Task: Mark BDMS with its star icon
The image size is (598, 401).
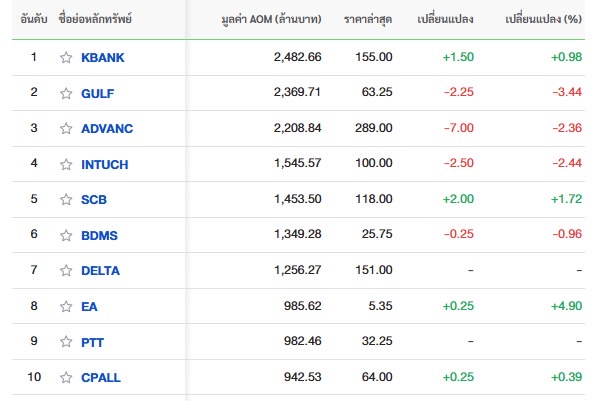Action: point(66,235)
